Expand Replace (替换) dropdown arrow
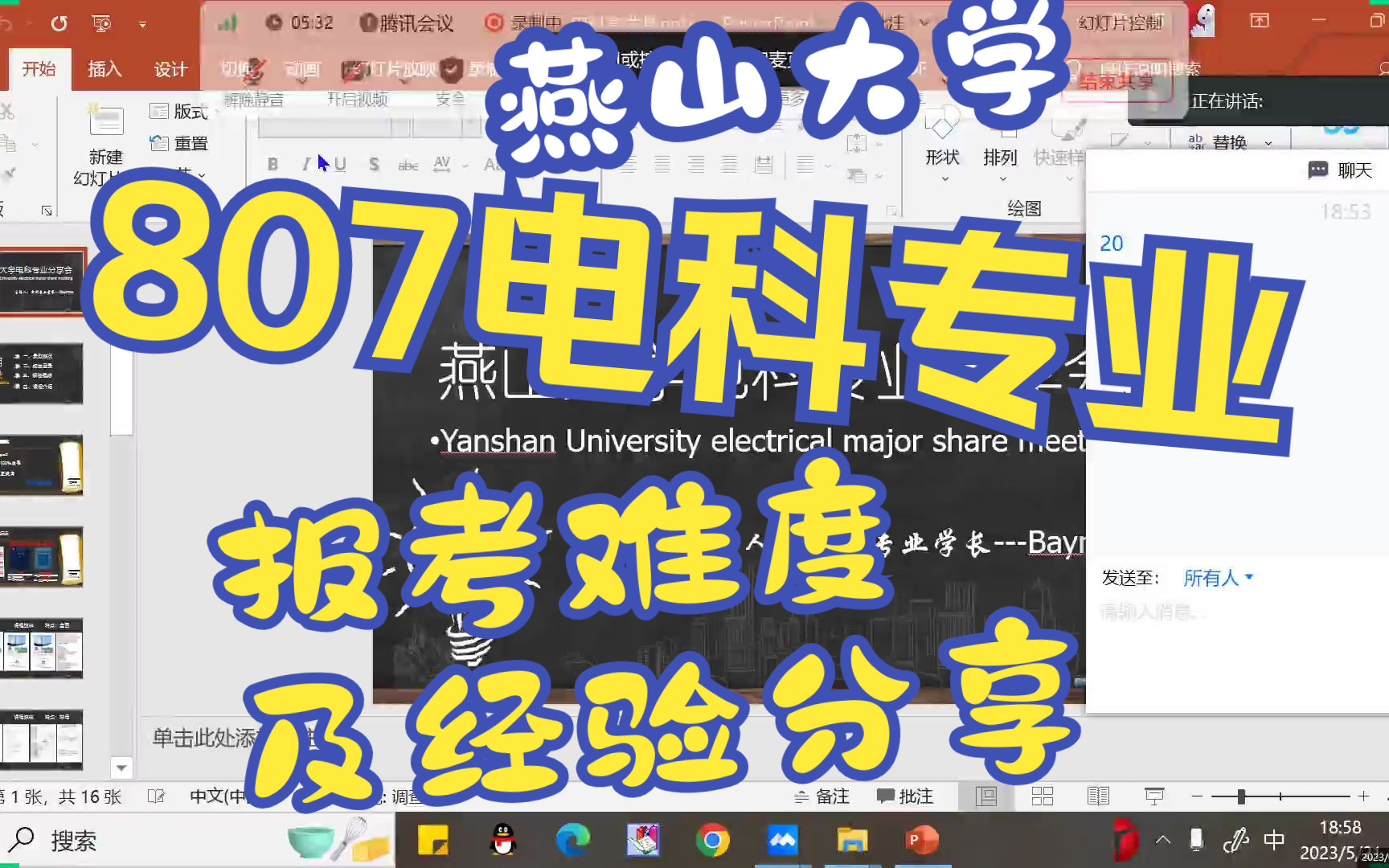The height and width of the screenshot is (868, 1389). tap(1268, 143)
